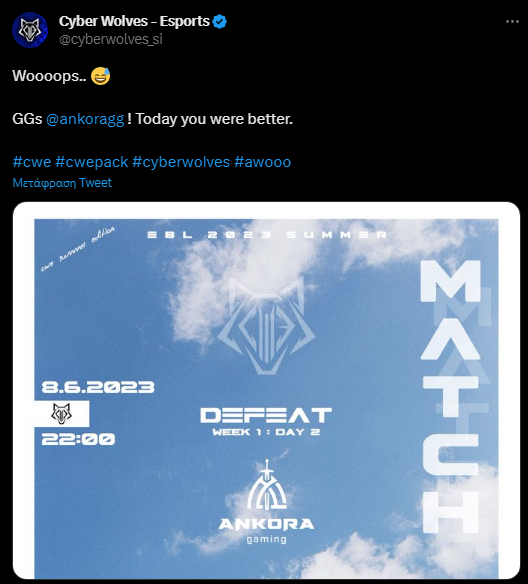Open the @cyberwolves_si handle
The image size is (528, 584).
[111, 39]
